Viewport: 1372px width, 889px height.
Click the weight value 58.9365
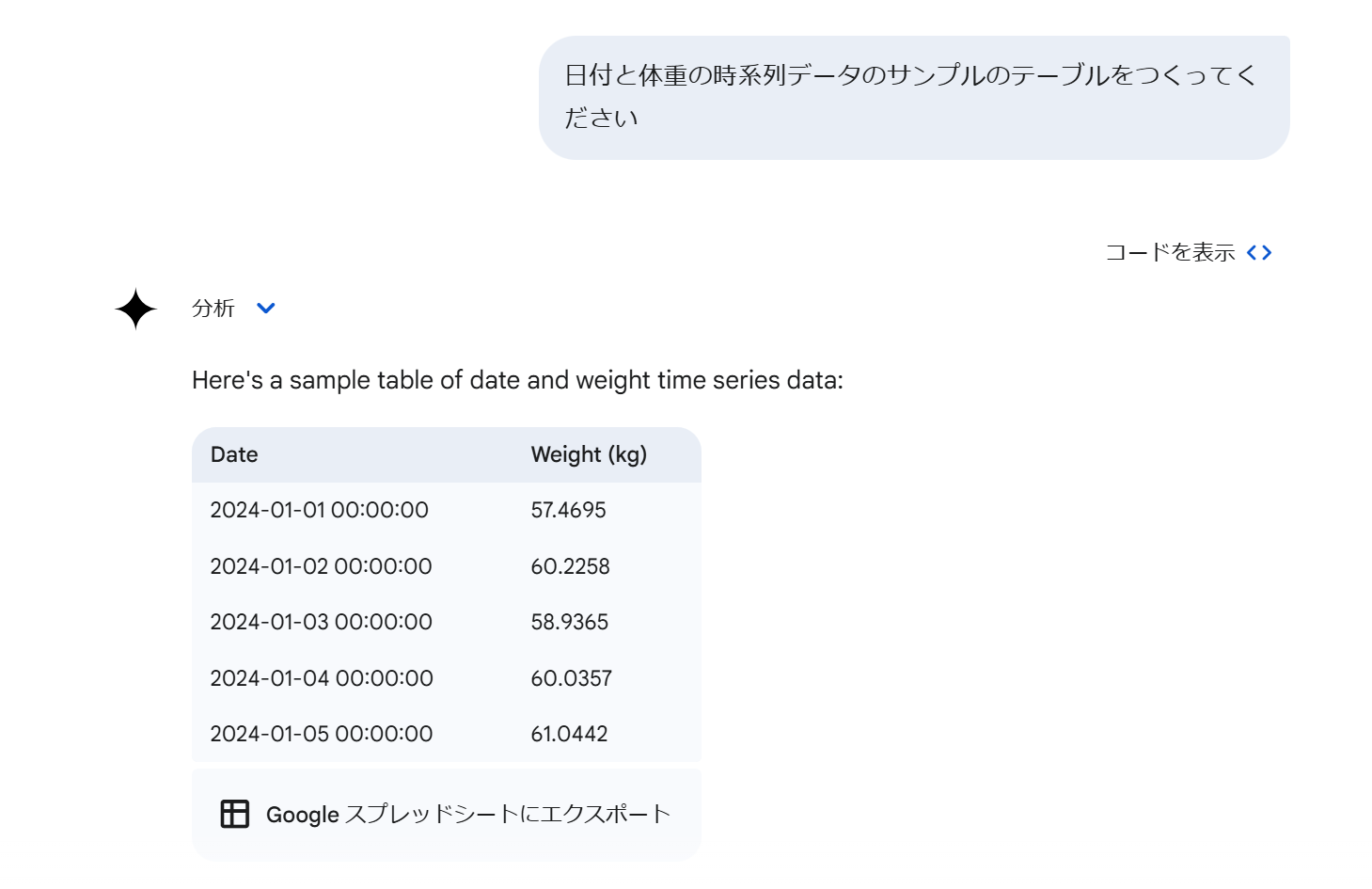[x=569, y=622]
